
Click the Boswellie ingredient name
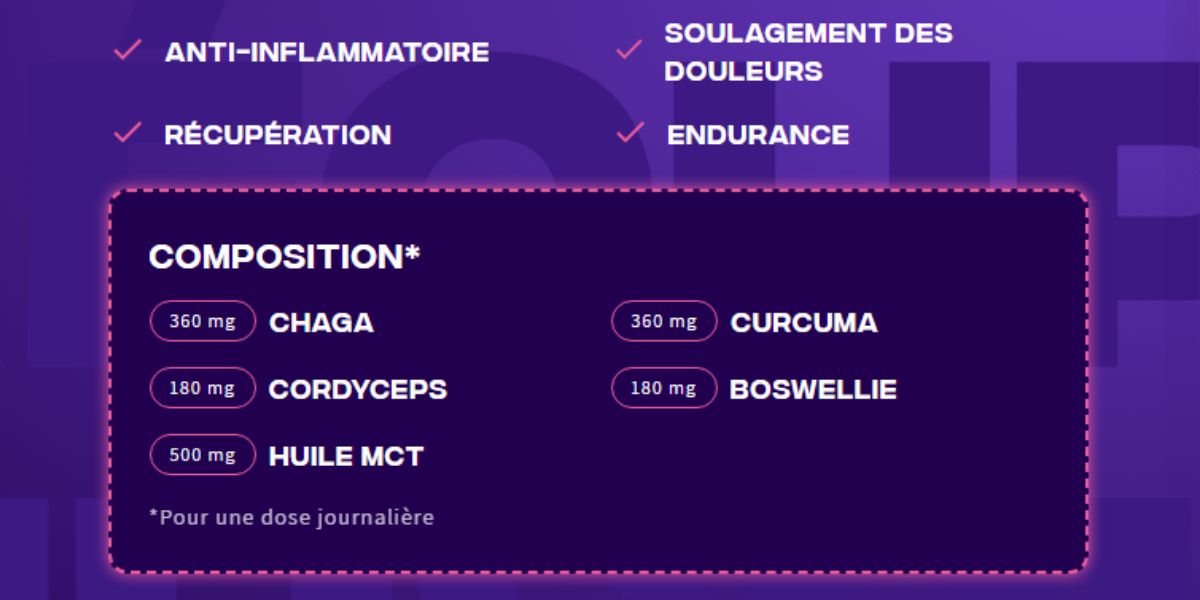click(x=813, y=389)
